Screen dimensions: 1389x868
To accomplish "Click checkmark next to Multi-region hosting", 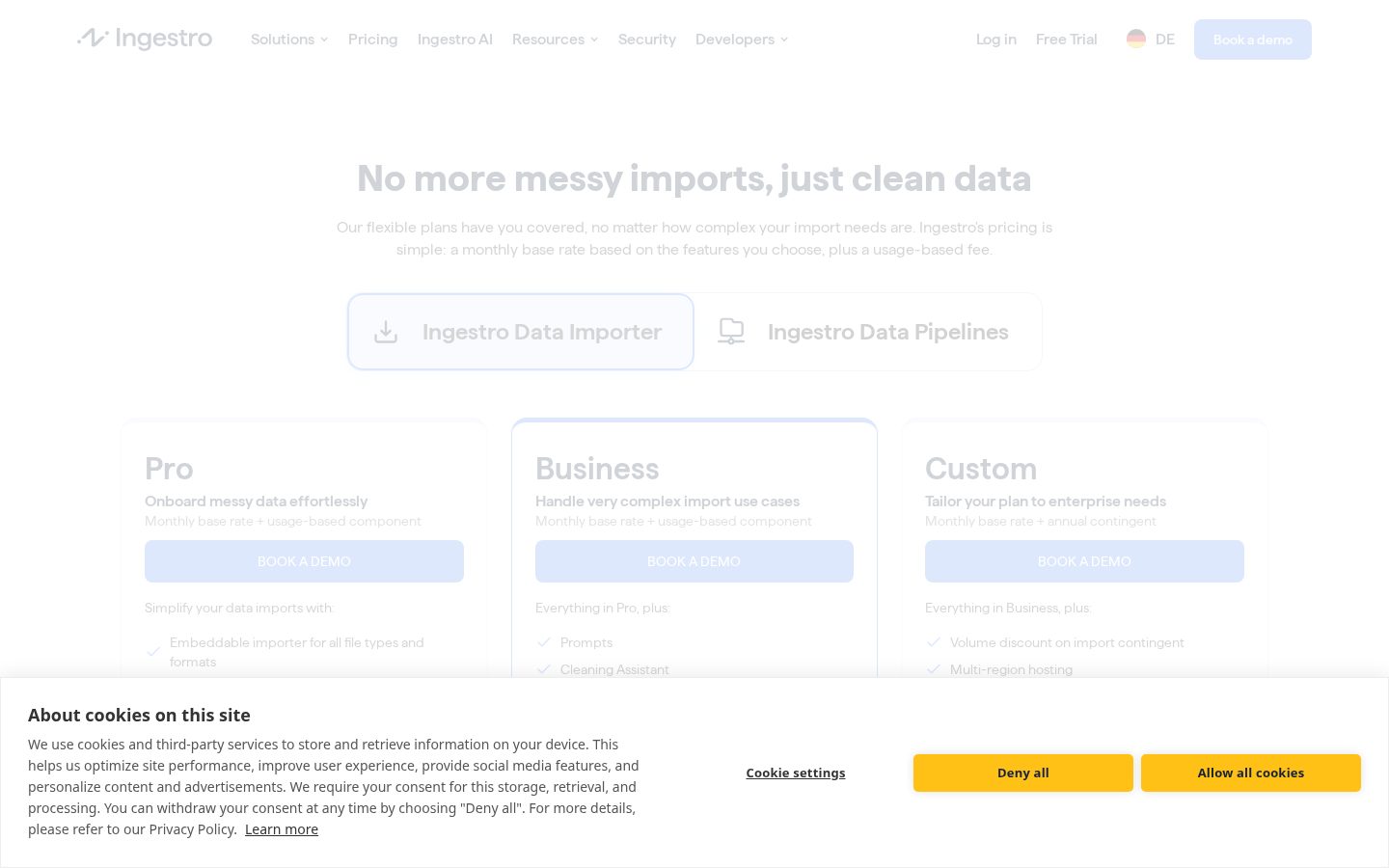I will [x=934, y=669].
